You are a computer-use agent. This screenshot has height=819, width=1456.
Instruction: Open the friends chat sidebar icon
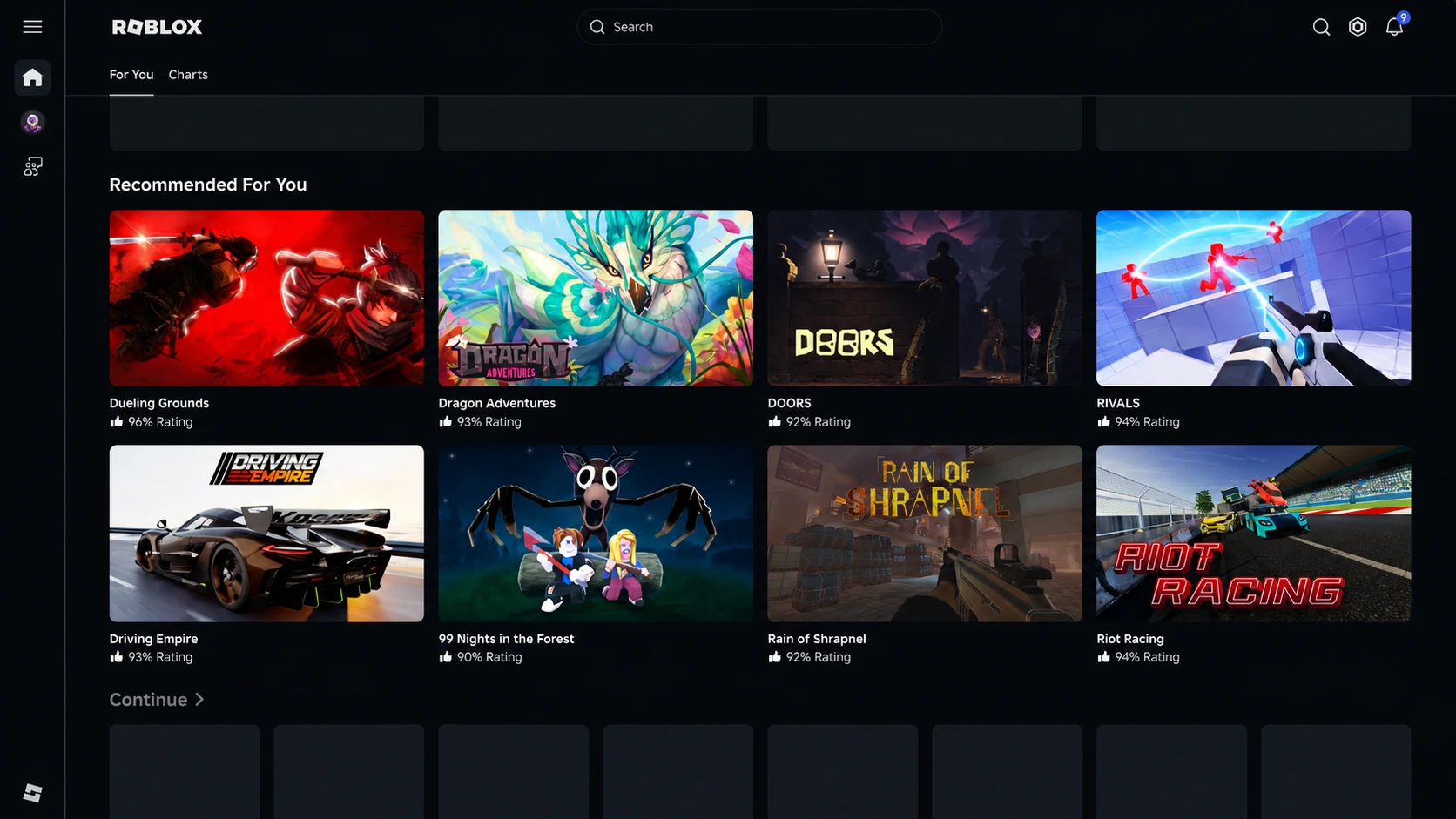click(32, 166)
